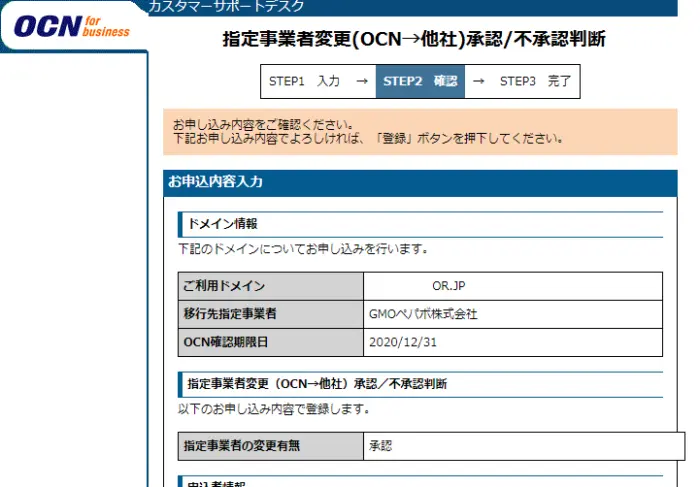Click the 指定事業者変更(OCN→他社)承認/不承認判断 page title
Image resolution: width=700 pixels, height=487 pixels.
tap(413, 40)
